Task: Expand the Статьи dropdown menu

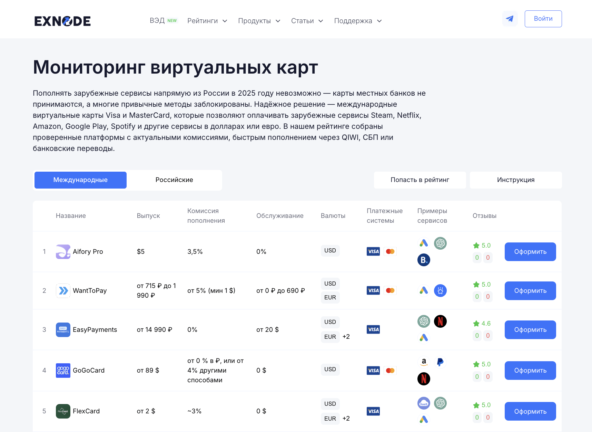Action: (307, 21)
